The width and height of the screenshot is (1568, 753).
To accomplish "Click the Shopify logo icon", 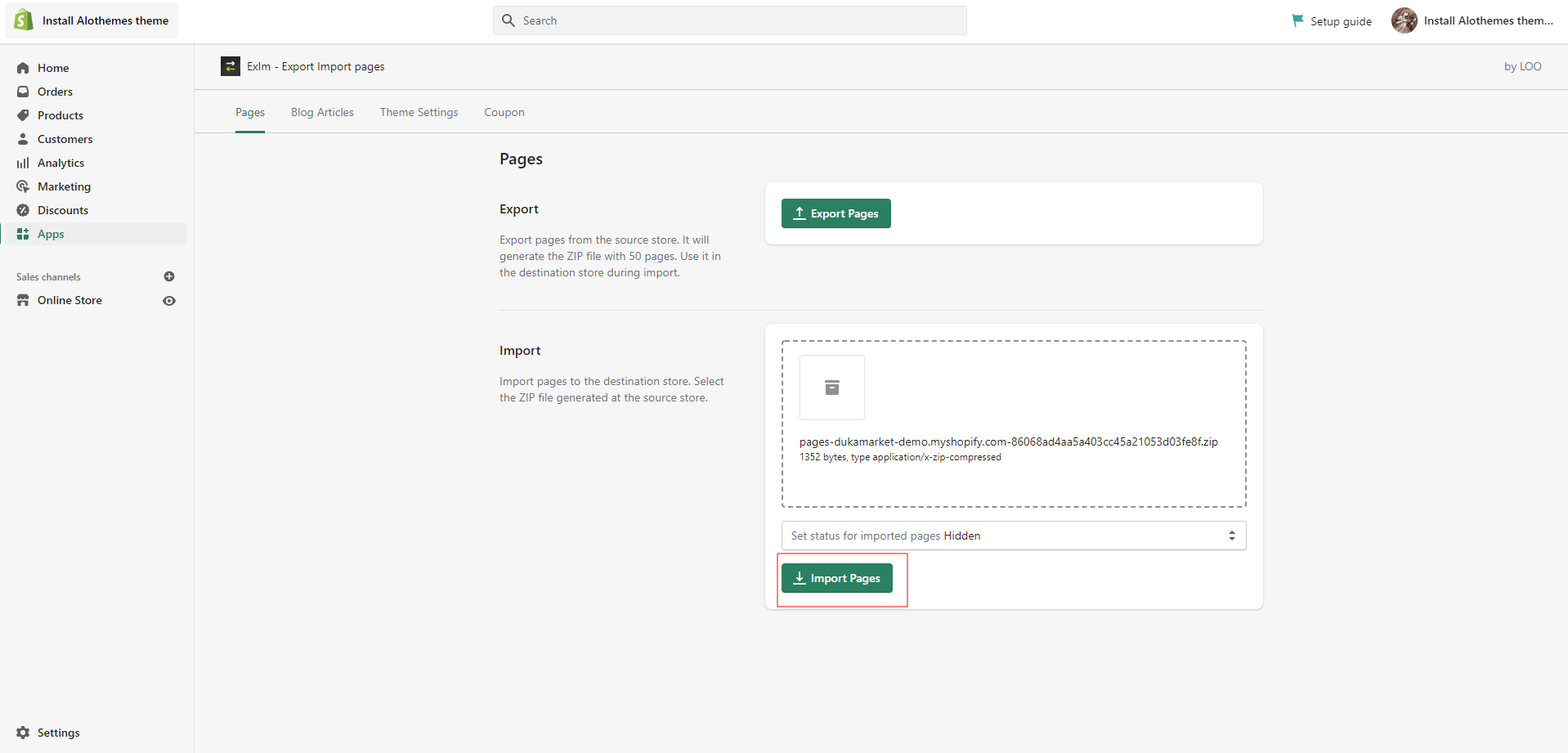I will (x=24, y=20).
